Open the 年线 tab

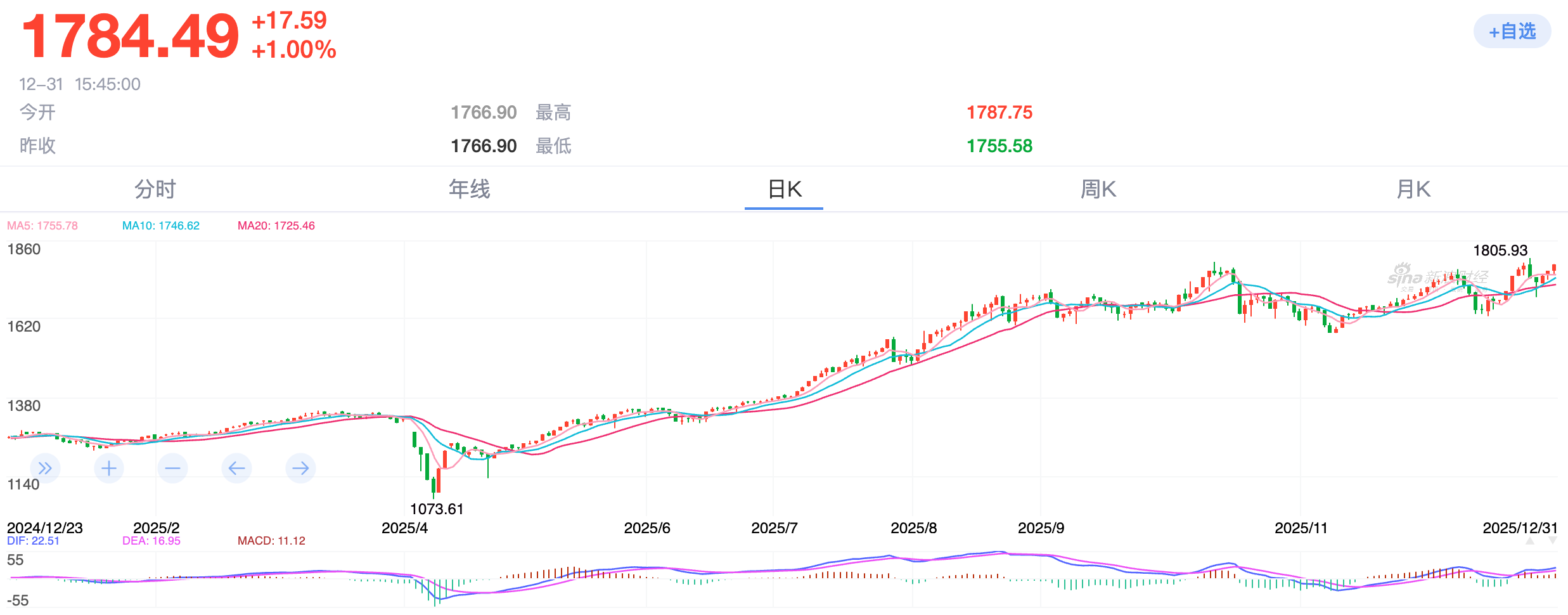click(x=470, y=189)
